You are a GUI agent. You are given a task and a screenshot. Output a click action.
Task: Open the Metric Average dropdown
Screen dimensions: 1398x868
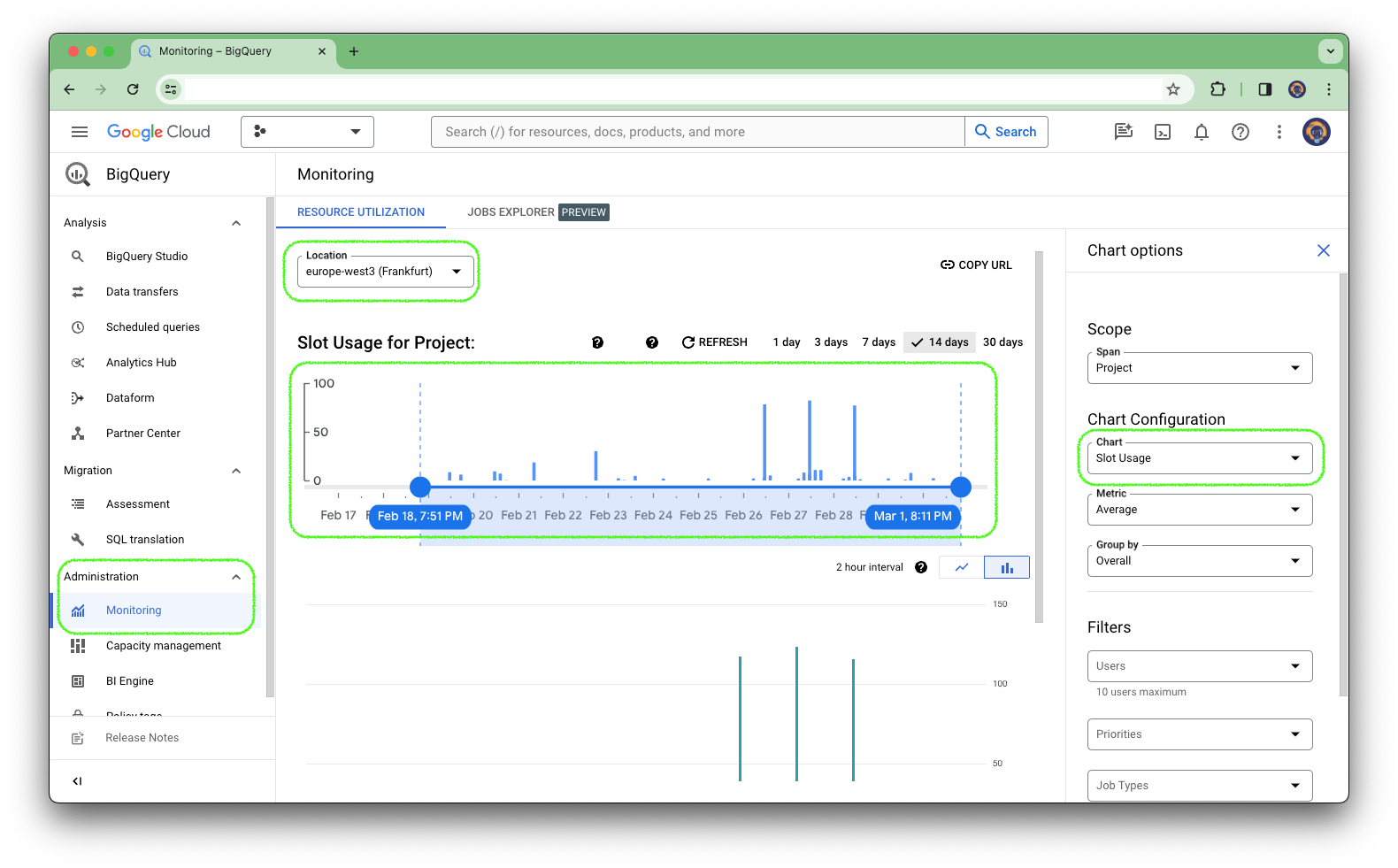pos(1200,510)
